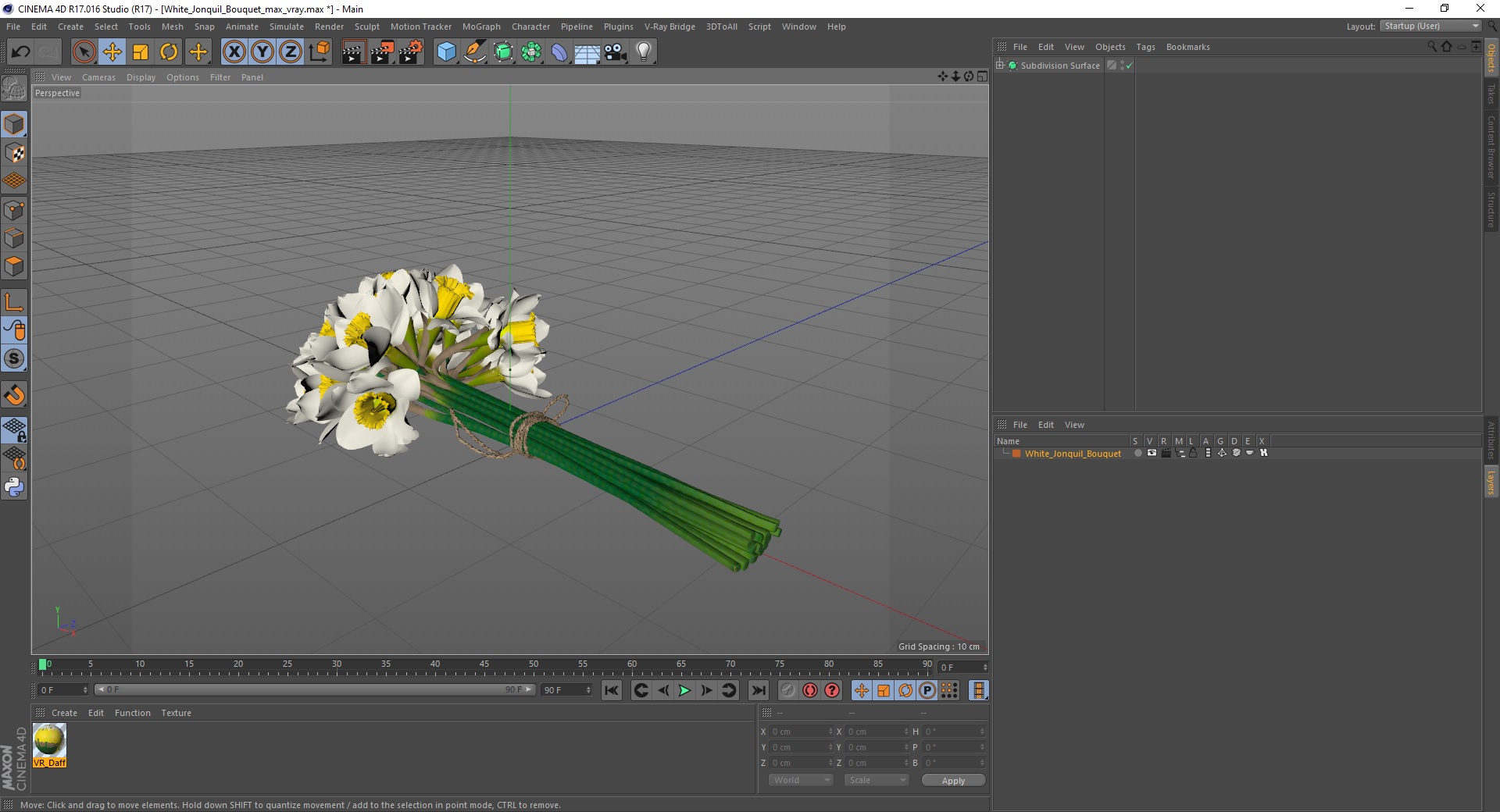Viewport: 1500px width, 812px height.
Task: Toggle Y axis lock
Action: [262, 52]
